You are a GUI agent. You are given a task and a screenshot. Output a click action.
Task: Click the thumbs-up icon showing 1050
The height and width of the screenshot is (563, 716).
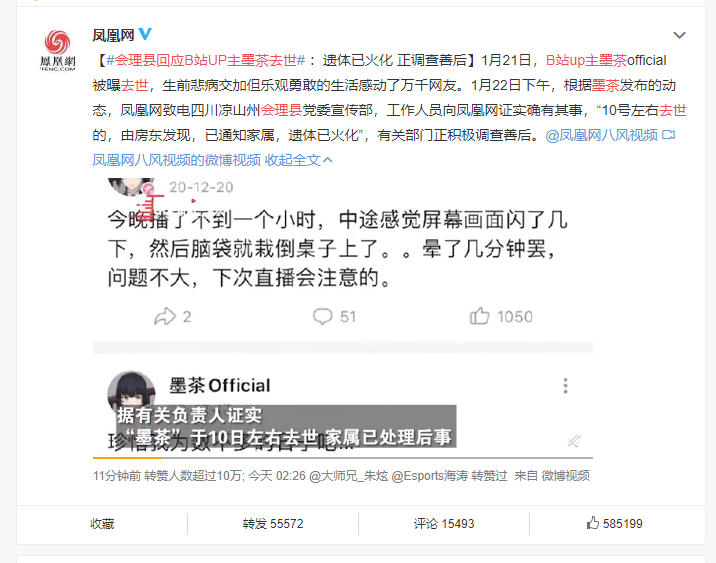tap(479, 316)
